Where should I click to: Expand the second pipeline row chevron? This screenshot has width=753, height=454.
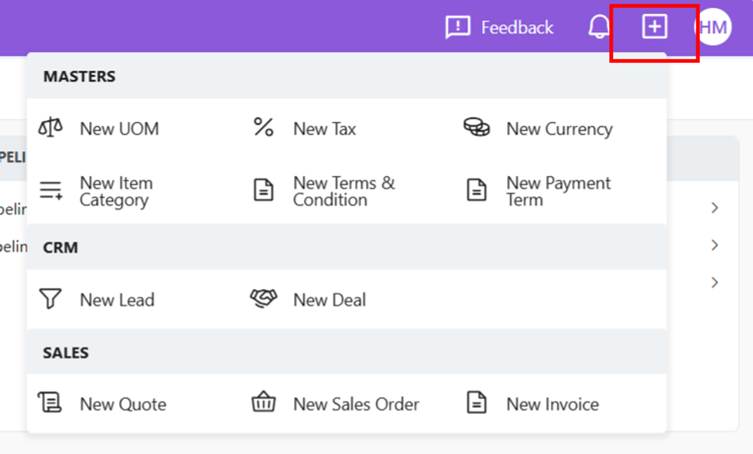click(715, 245)
